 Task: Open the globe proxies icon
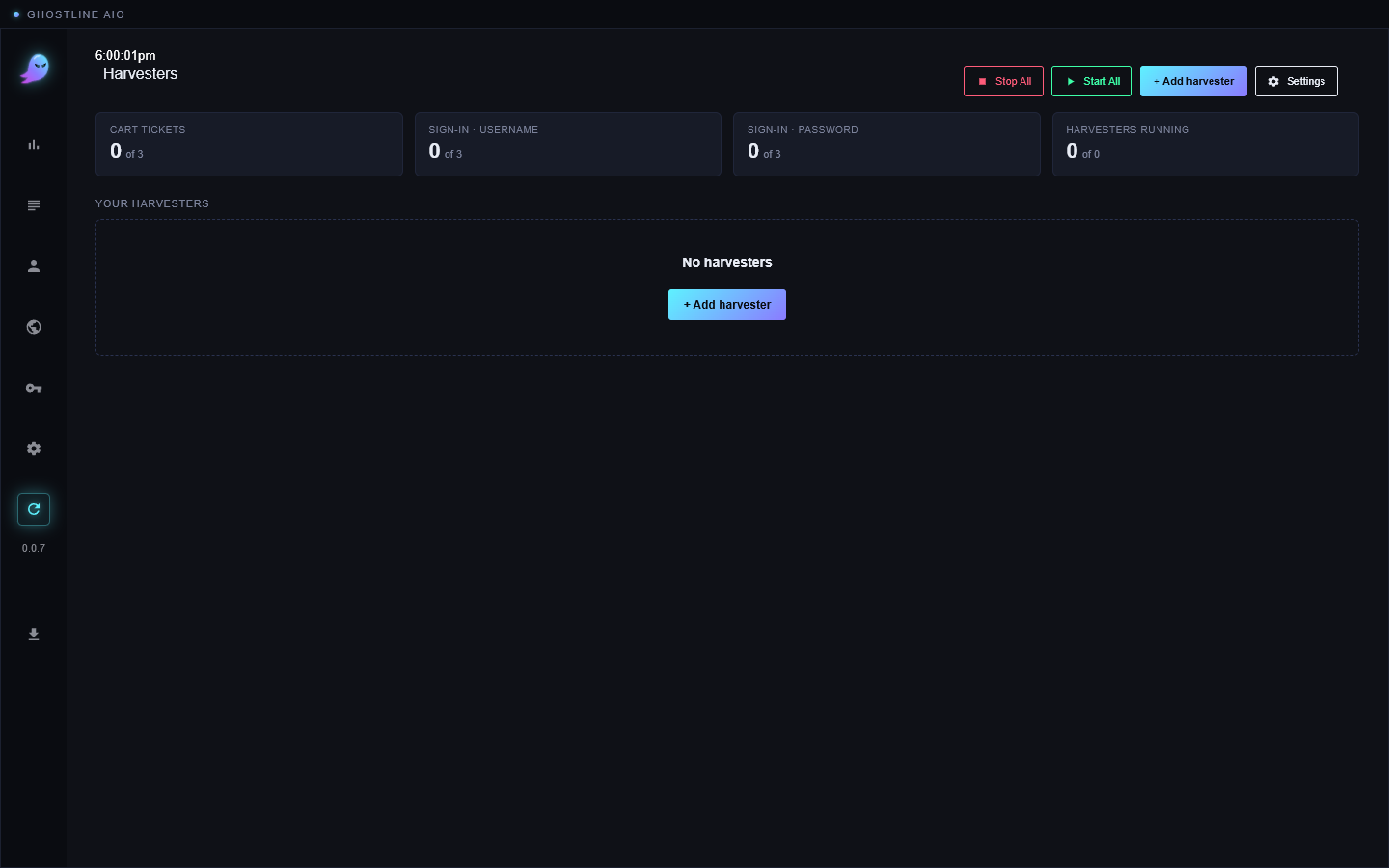[x=34, y=327]
